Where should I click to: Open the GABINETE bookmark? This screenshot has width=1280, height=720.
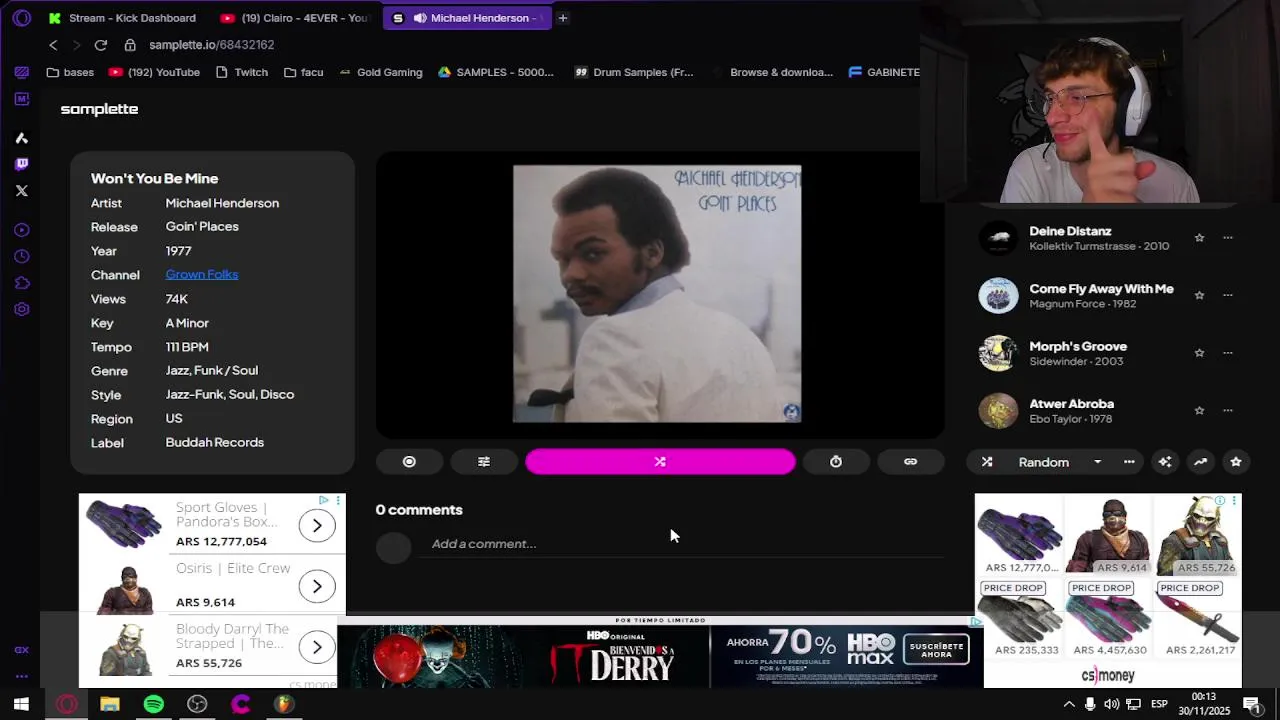coord(884,72)
